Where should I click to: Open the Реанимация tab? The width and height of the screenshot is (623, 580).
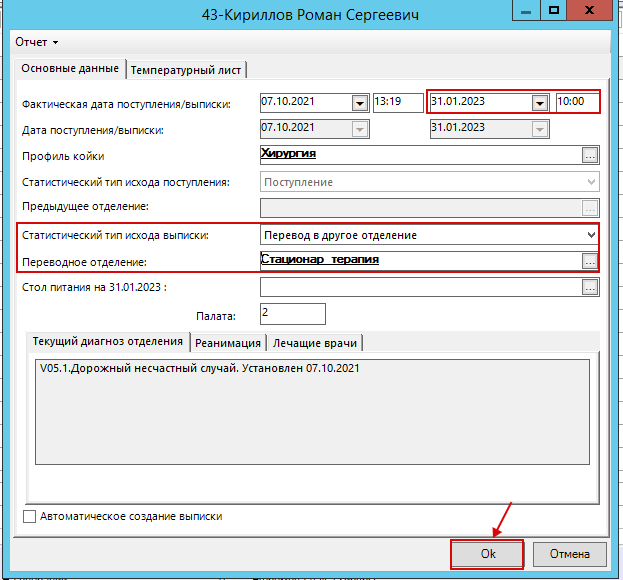[228, 343]
